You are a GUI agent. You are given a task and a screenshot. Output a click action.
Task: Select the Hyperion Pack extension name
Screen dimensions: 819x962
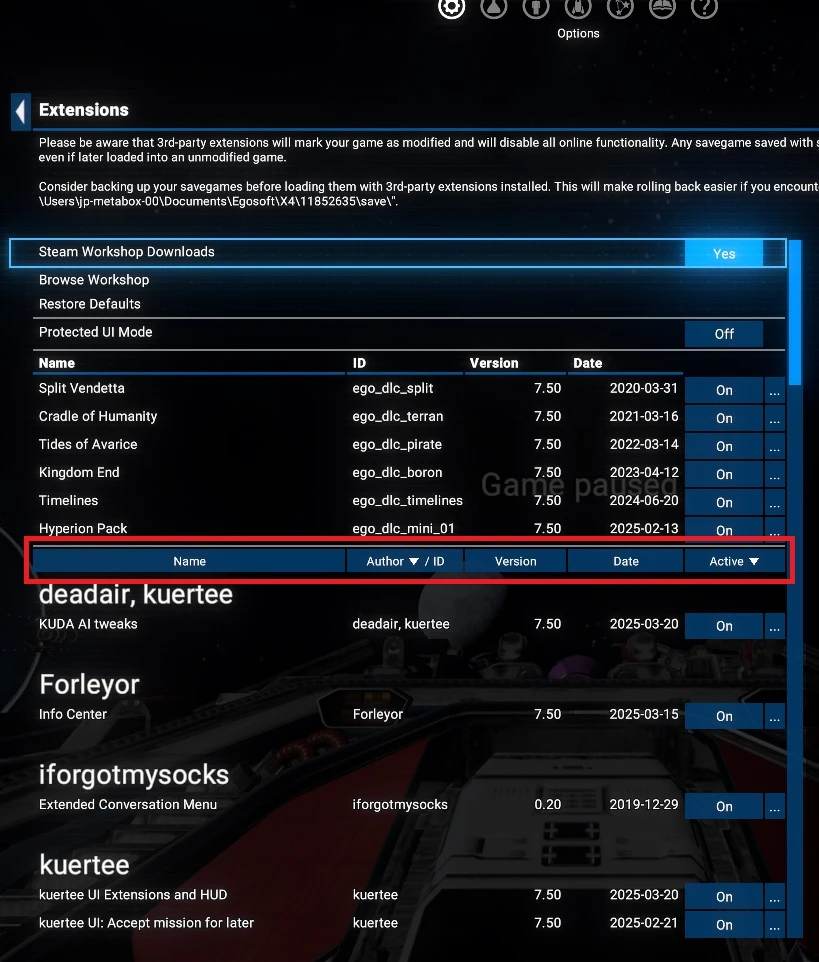point(83,529)
